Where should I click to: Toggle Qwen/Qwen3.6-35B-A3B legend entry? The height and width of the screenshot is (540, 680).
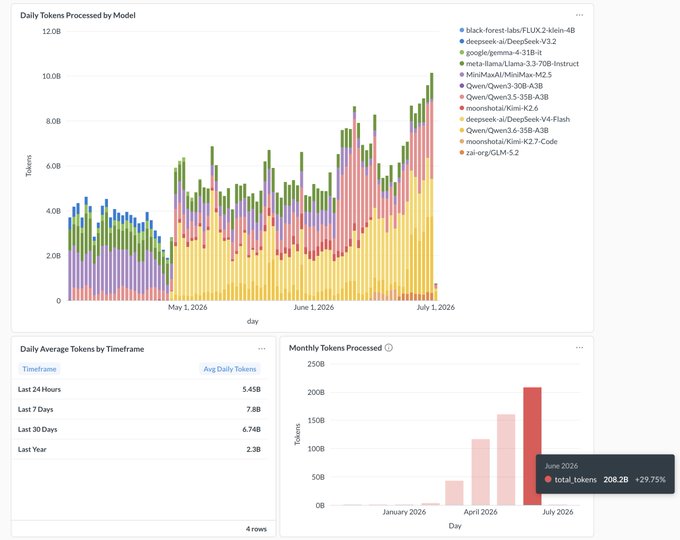[503, 131]
